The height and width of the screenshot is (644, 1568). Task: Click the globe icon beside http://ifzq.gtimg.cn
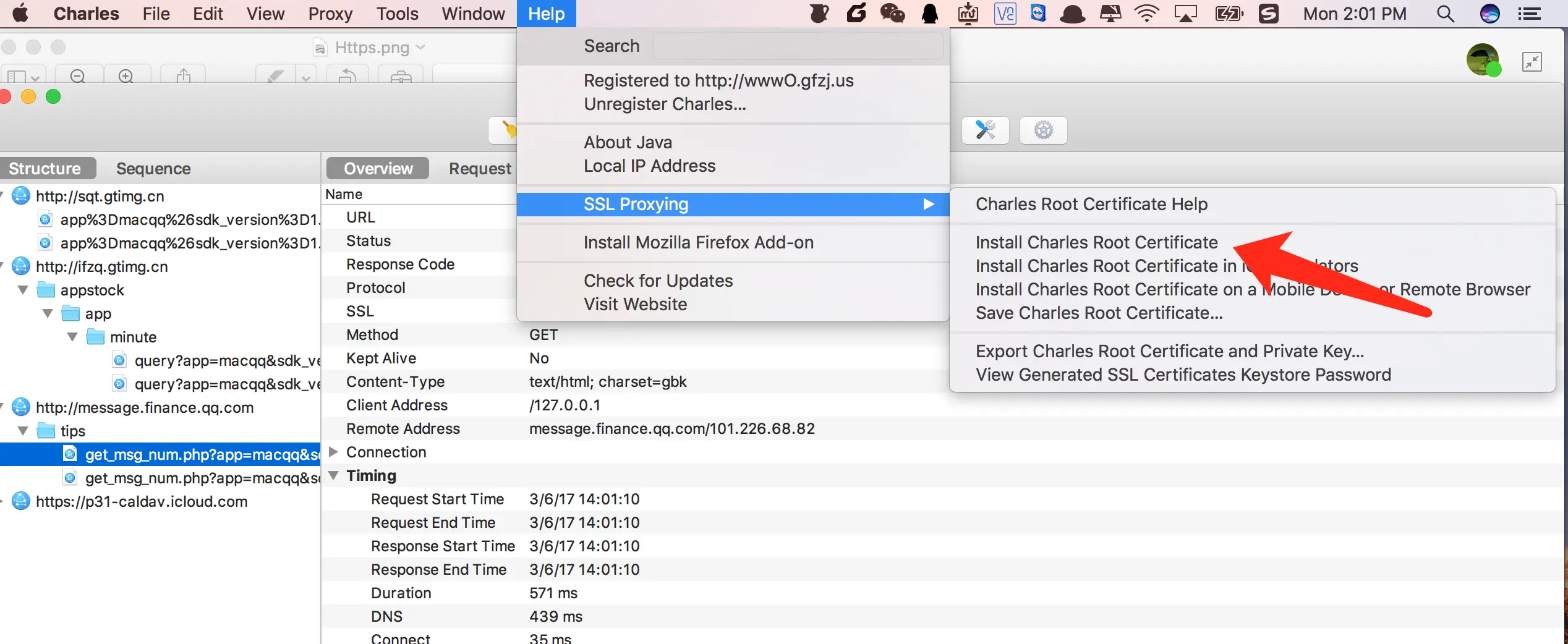pyautogui.click(x=21, y=266)
